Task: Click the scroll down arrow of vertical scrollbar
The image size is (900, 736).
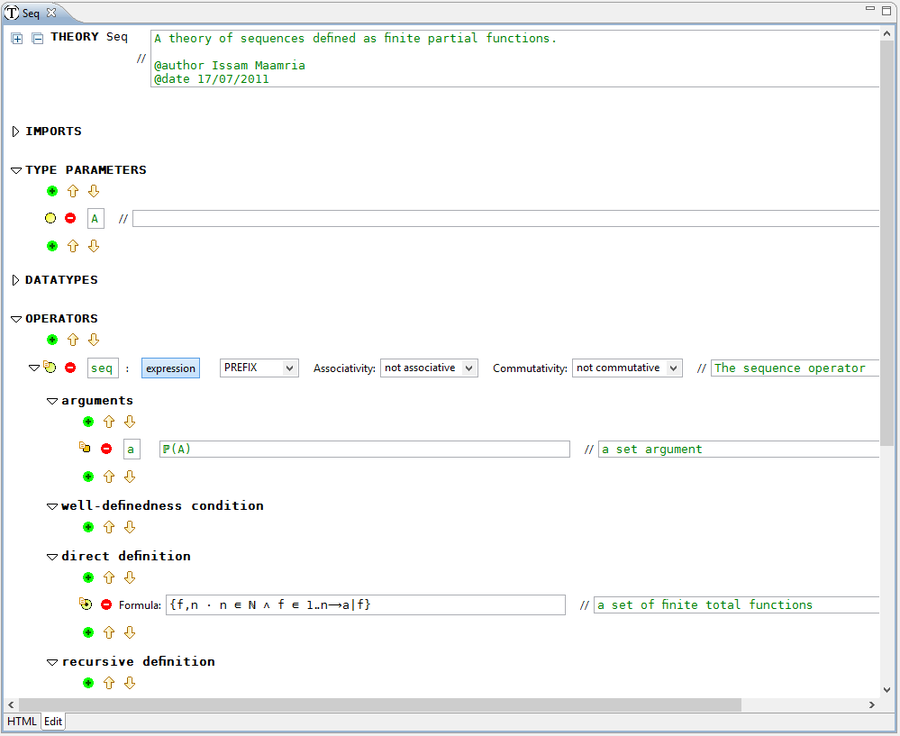Action: pos(887,689)
